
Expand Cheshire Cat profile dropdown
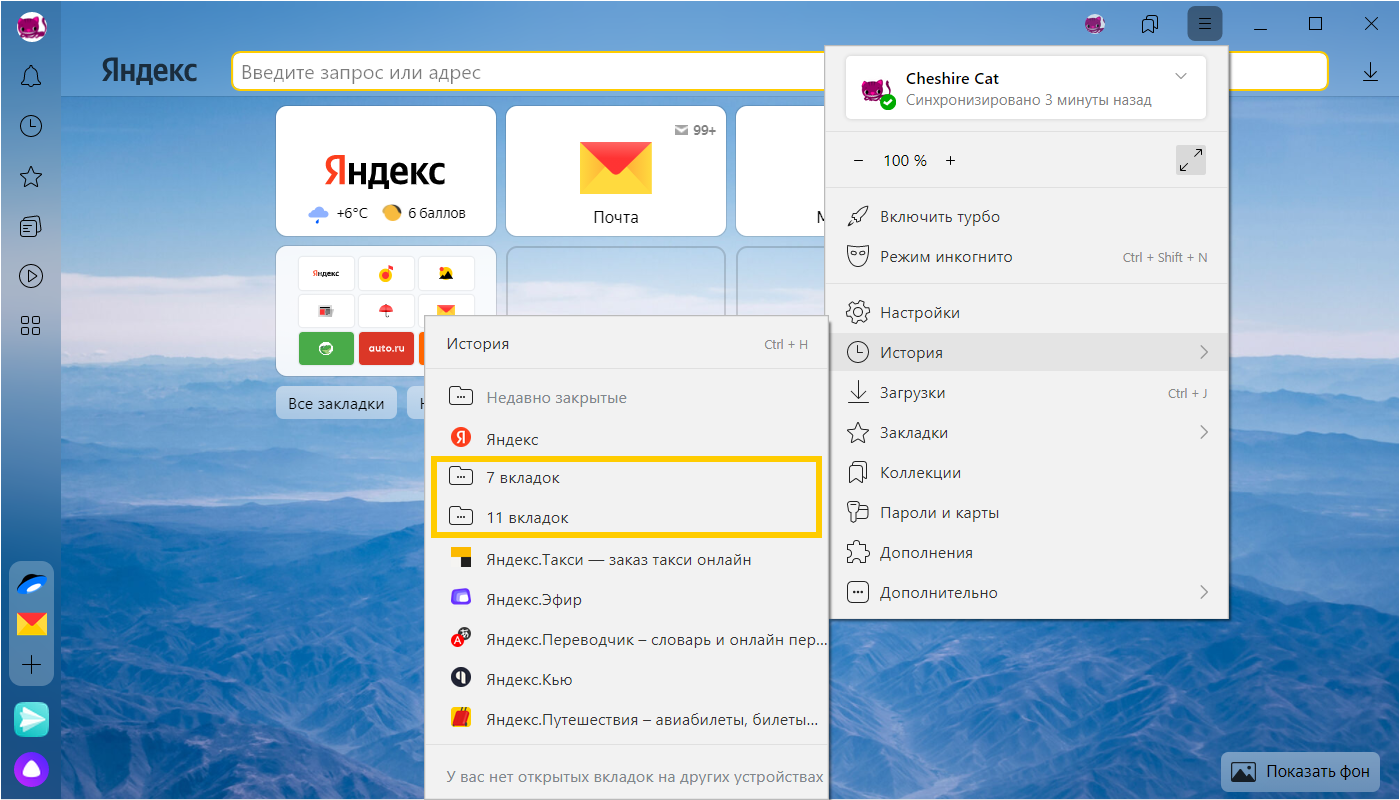(1181, 76)
